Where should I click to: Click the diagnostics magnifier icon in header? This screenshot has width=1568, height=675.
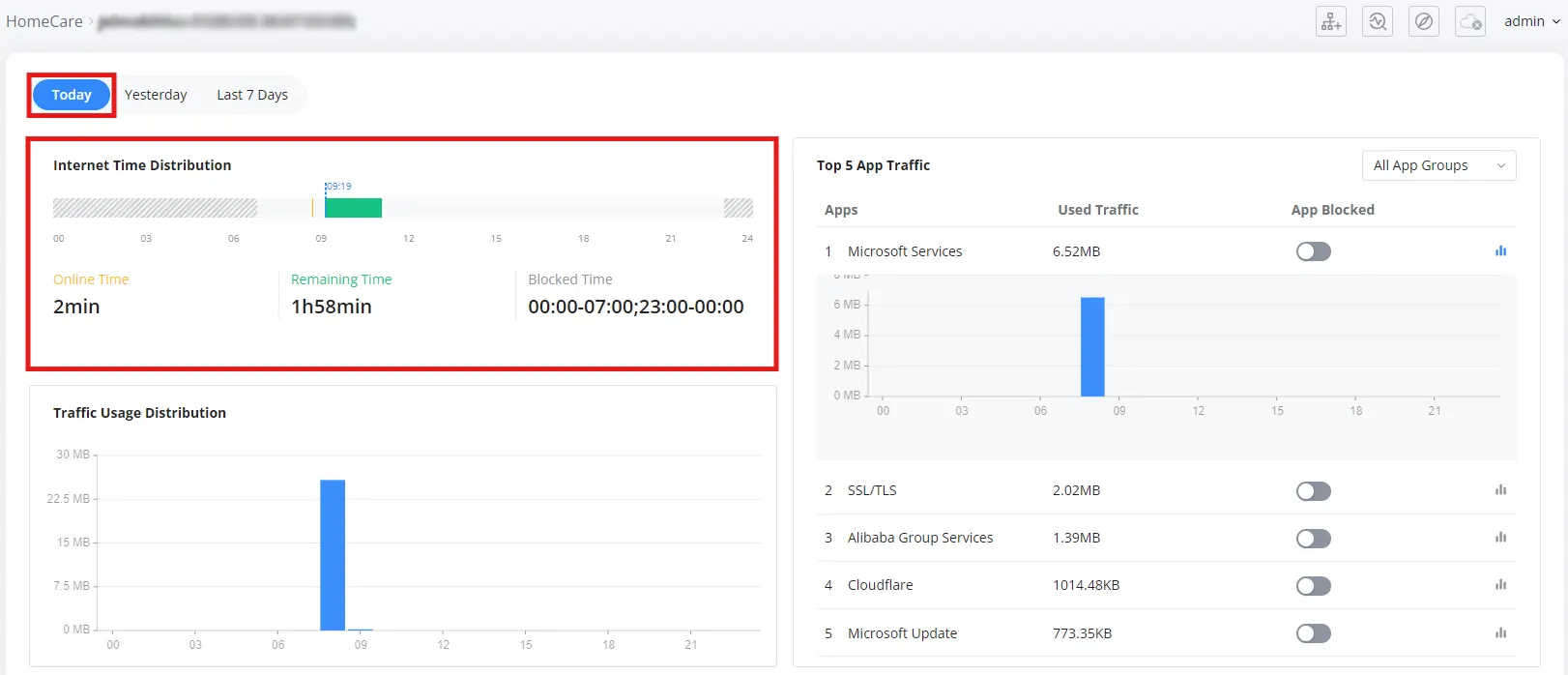pos(1378,21)
